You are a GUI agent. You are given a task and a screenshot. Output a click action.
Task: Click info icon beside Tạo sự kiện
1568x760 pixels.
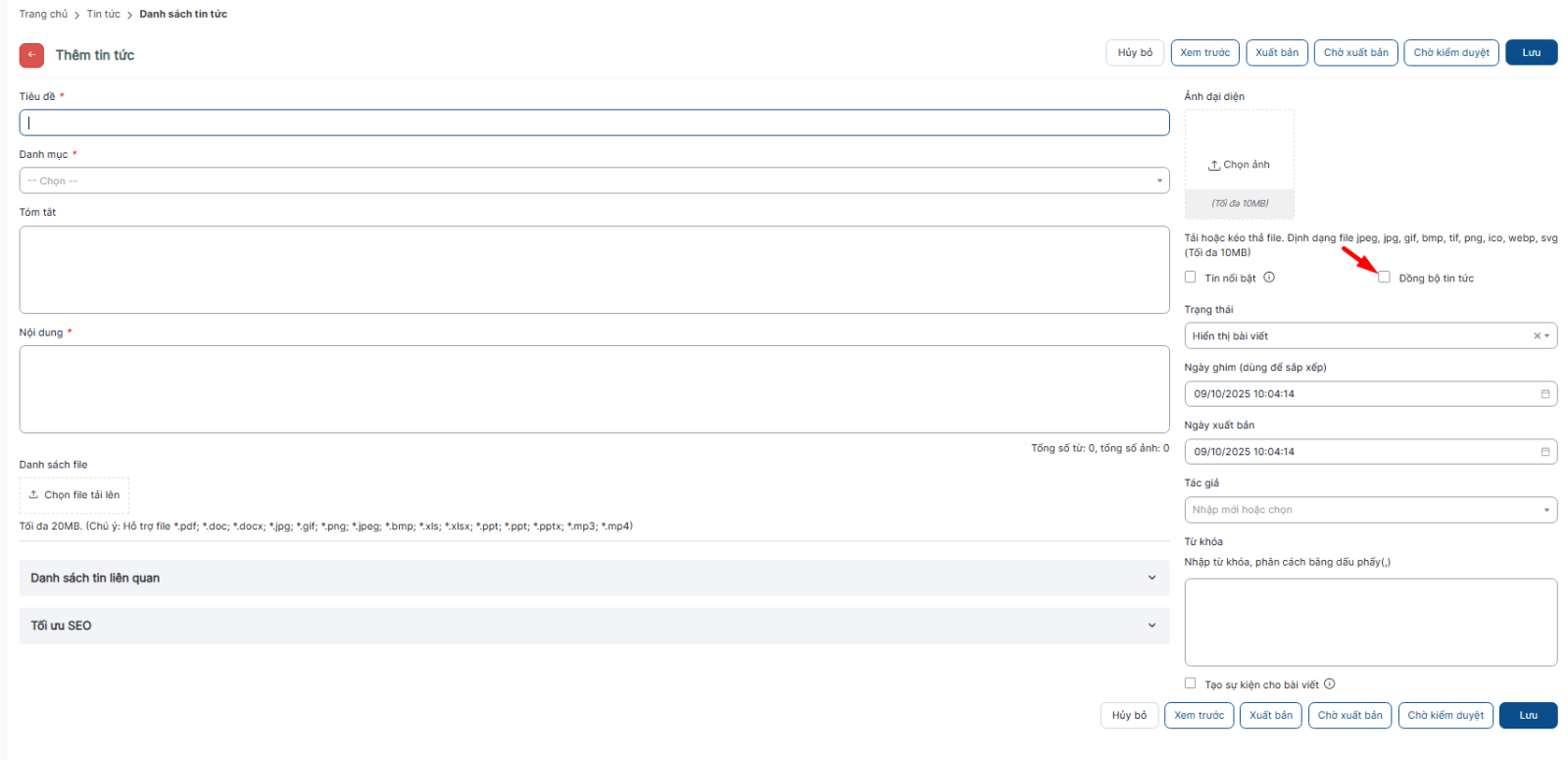1330,684
